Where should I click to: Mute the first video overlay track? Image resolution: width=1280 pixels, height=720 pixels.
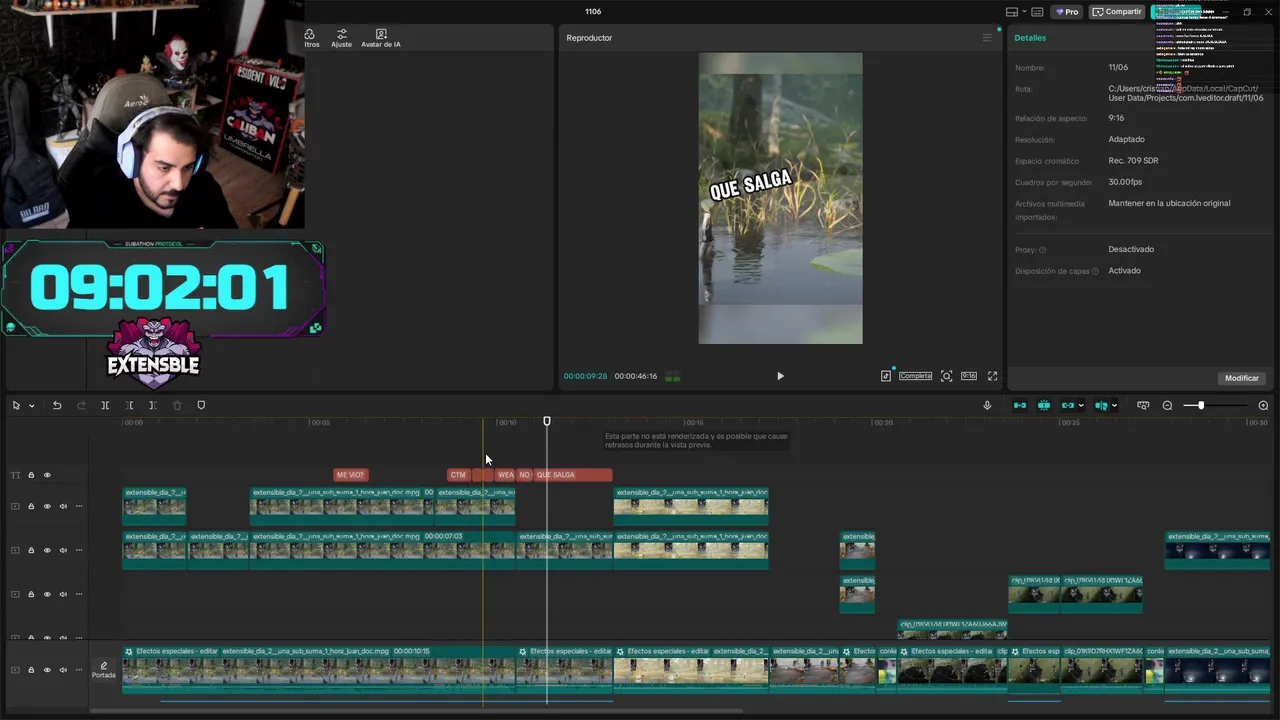tap(63, 506)
